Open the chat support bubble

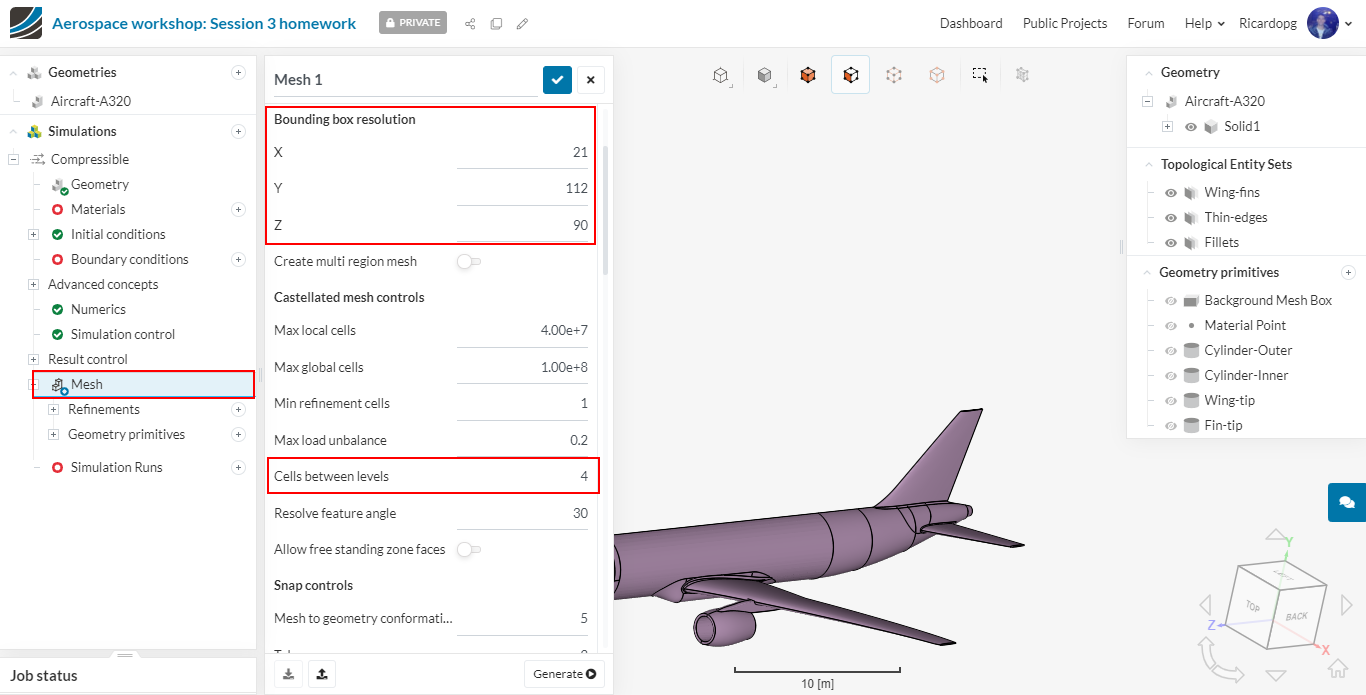pyautogui.click(x=1347, y=502)
